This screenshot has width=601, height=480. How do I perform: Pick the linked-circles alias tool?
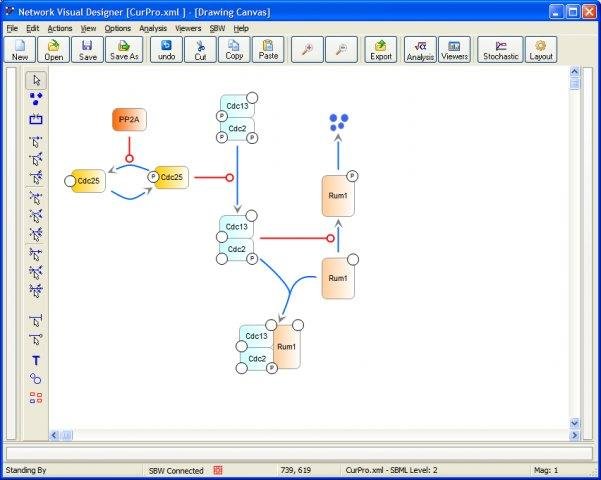[x=36, y=379]
